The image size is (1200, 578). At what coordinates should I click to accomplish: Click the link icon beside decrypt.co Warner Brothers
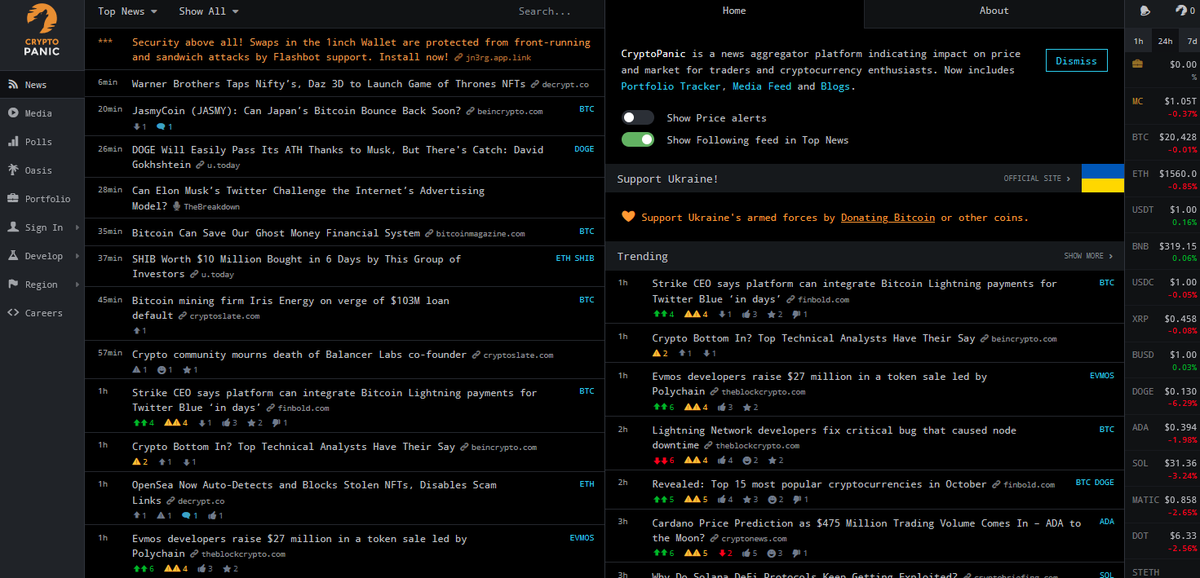[535, 85]
